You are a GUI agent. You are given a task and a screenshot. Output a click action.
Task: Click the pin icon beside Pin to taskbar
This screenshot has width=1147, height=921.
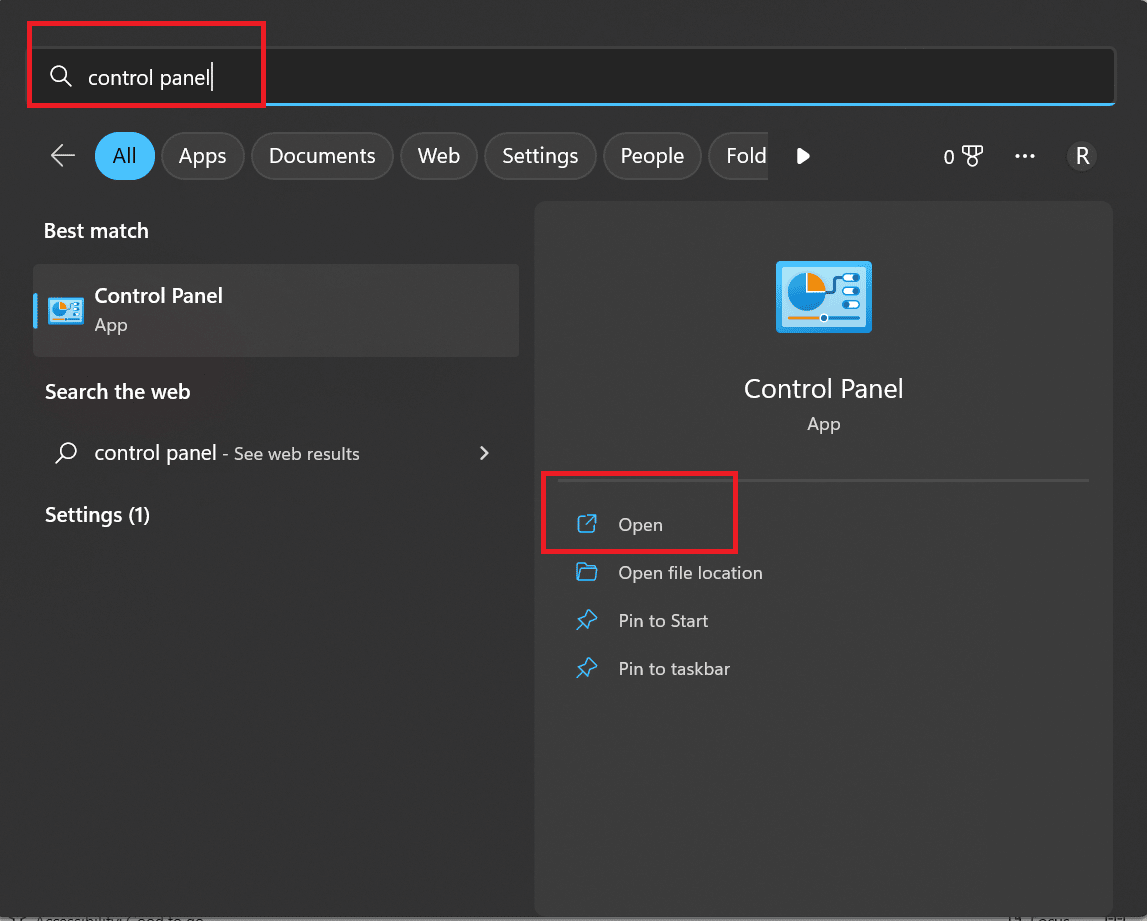coord(587,668)
